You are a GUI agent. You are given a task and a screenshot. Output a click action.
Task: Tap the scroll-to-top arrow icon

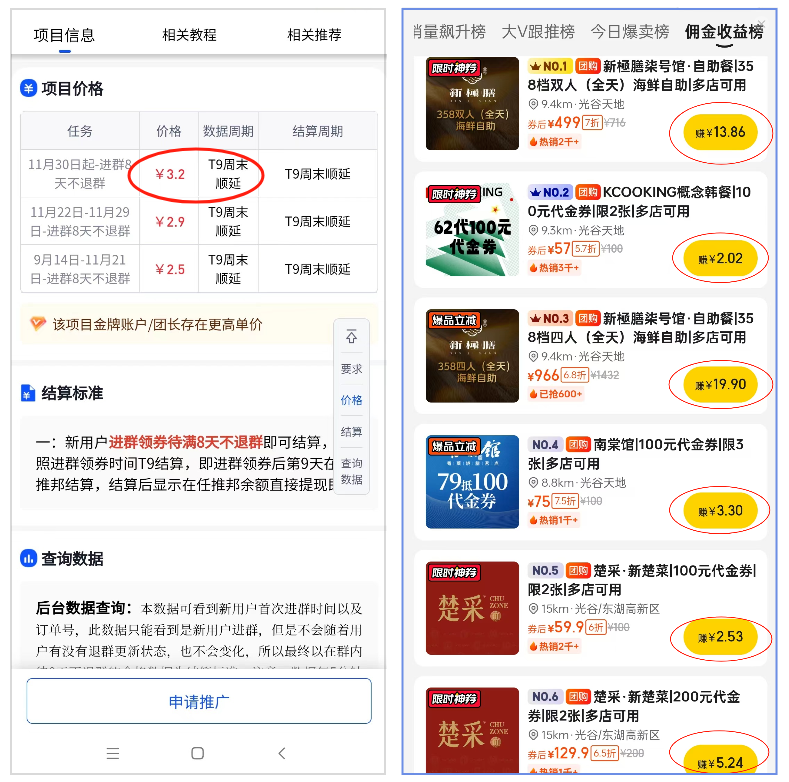click(351, 336)
